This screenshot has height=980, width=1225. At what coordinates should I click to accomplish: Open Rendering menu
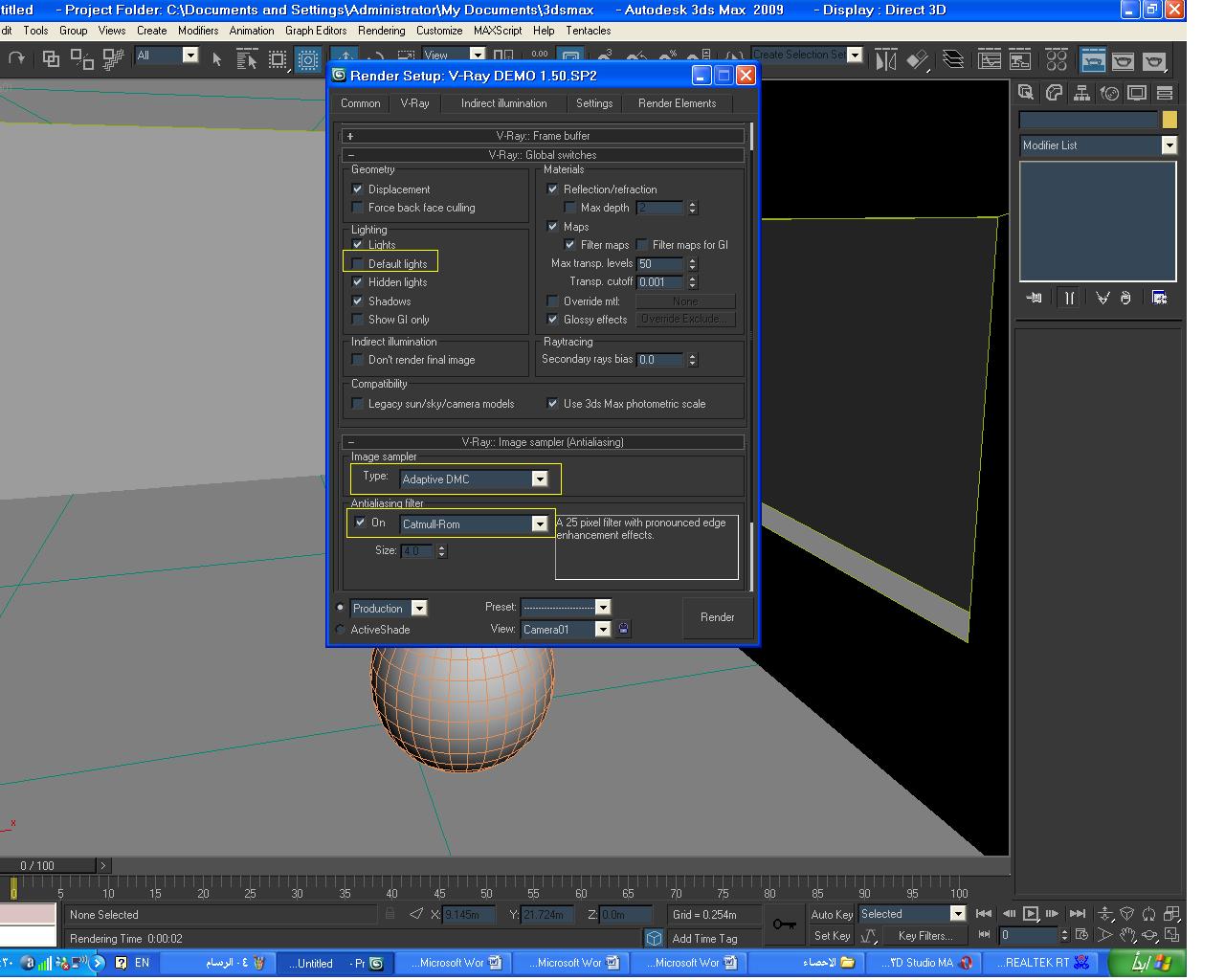tap(381, 31)
